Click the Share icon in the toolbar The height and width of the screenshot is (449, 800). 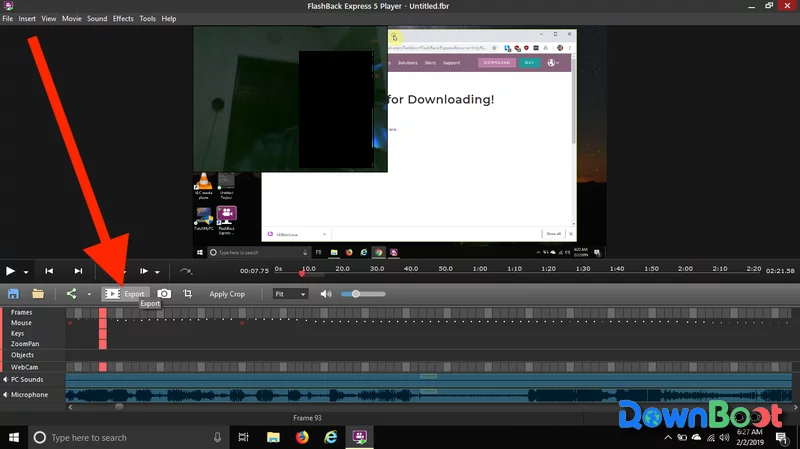click(71, 294)
